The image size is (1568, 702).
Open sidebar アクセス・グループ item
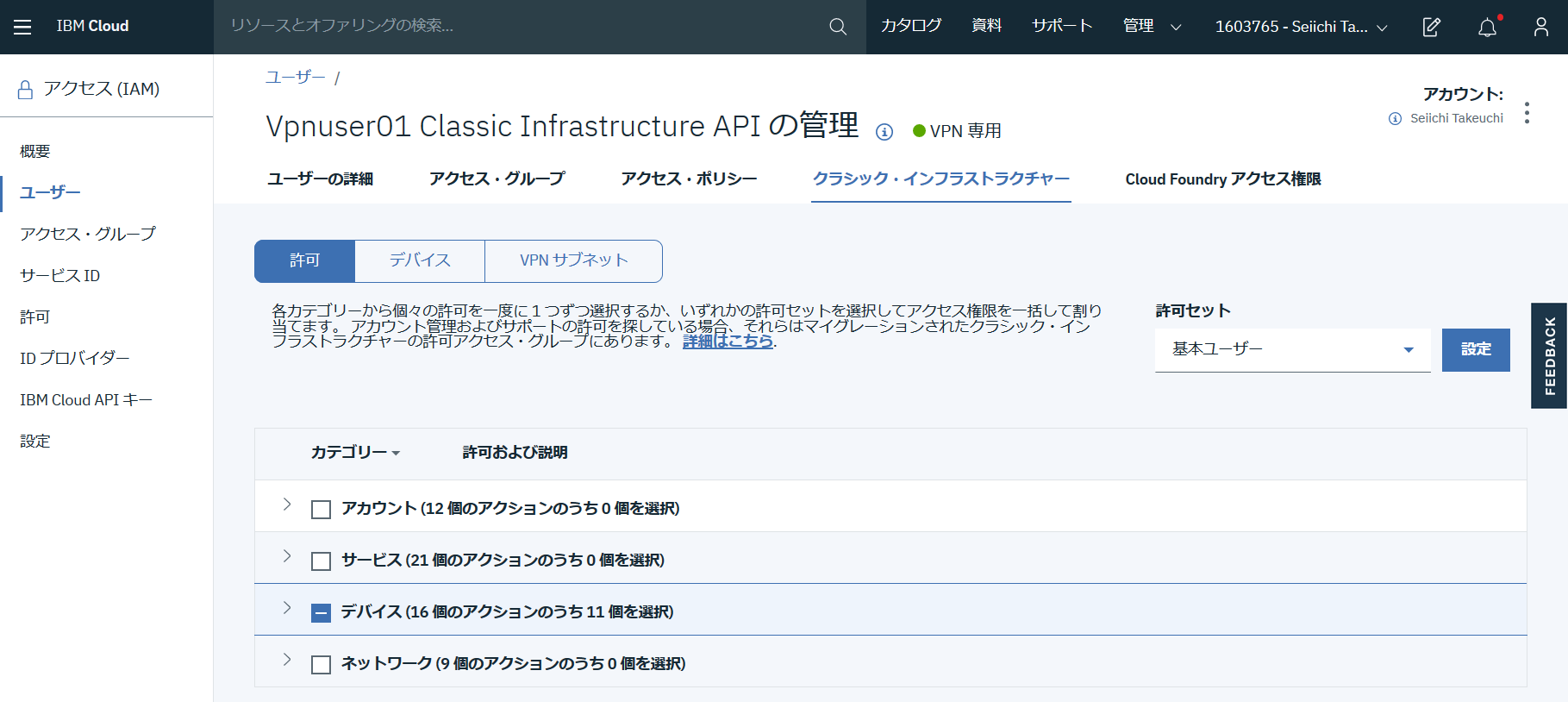[x=88, y=234]
